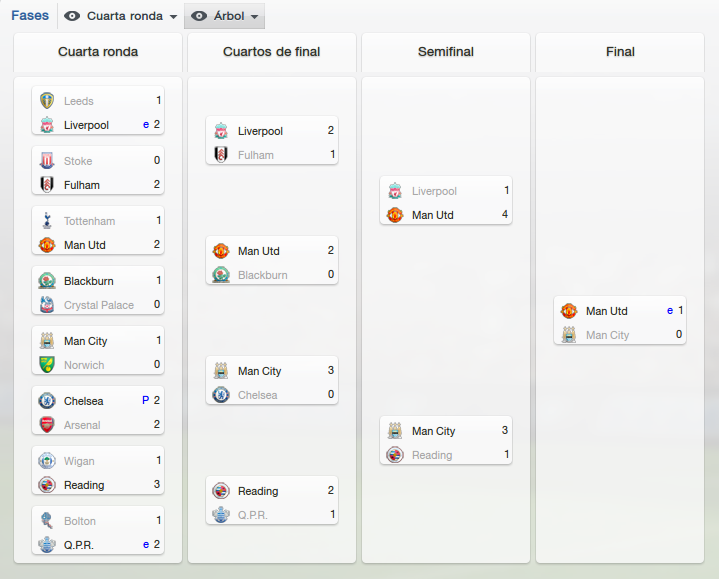Open Man City link in the Final

[x=607, y=335]
